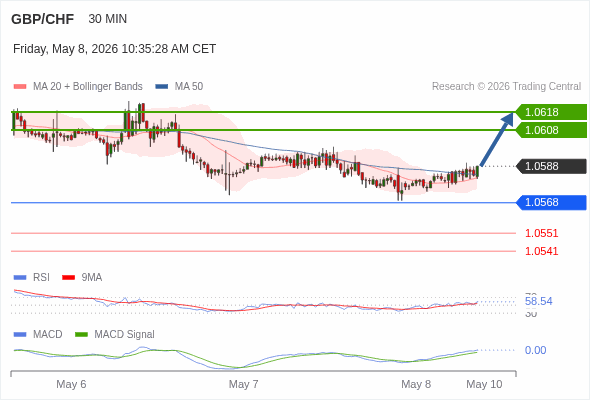Click the 1.0618 green resistance price tag
The height and width of the screenshot is (400, 590).
point(551,112)
